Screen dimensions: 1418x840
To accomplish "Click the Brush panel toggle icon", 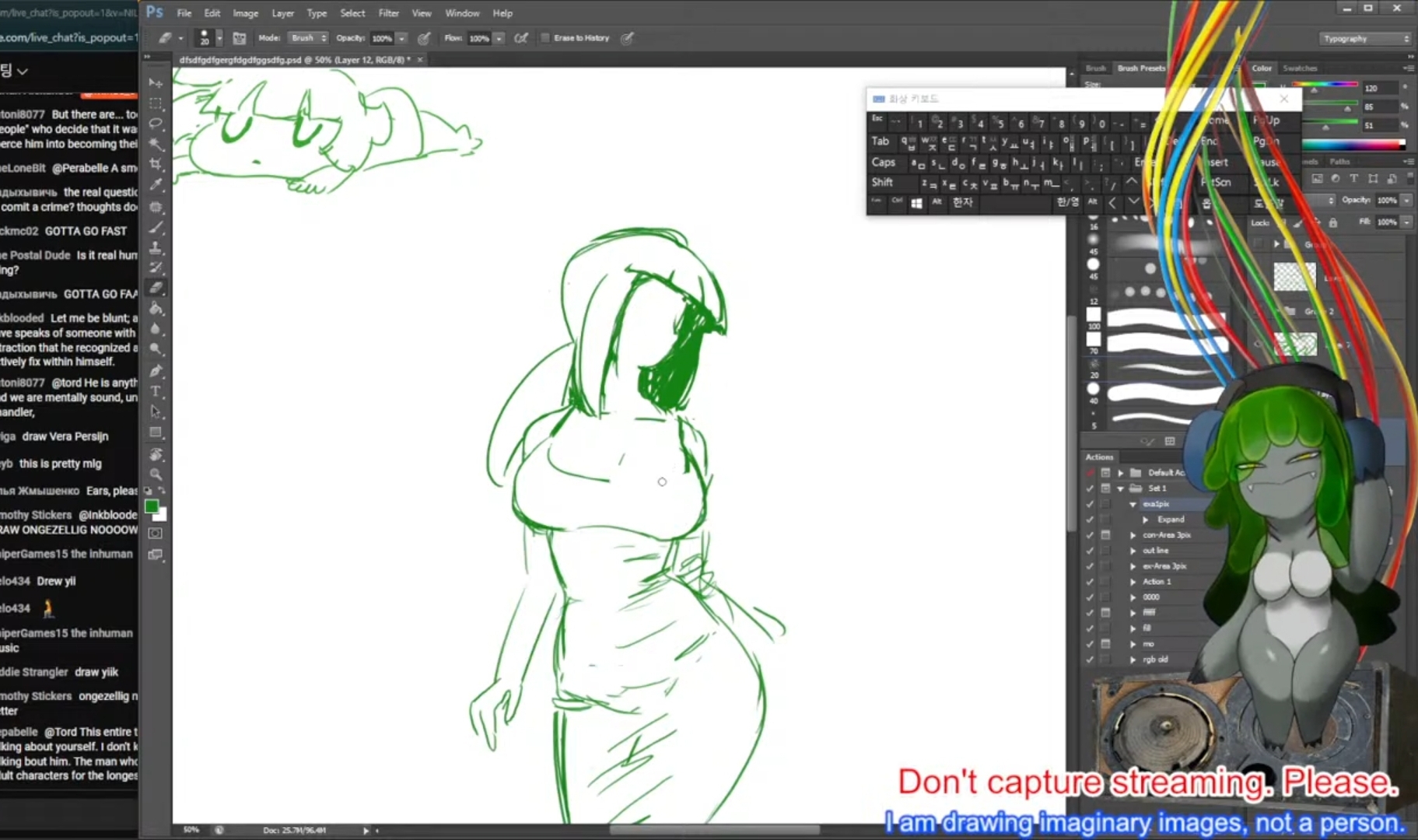I will click(x=240, y=38).
